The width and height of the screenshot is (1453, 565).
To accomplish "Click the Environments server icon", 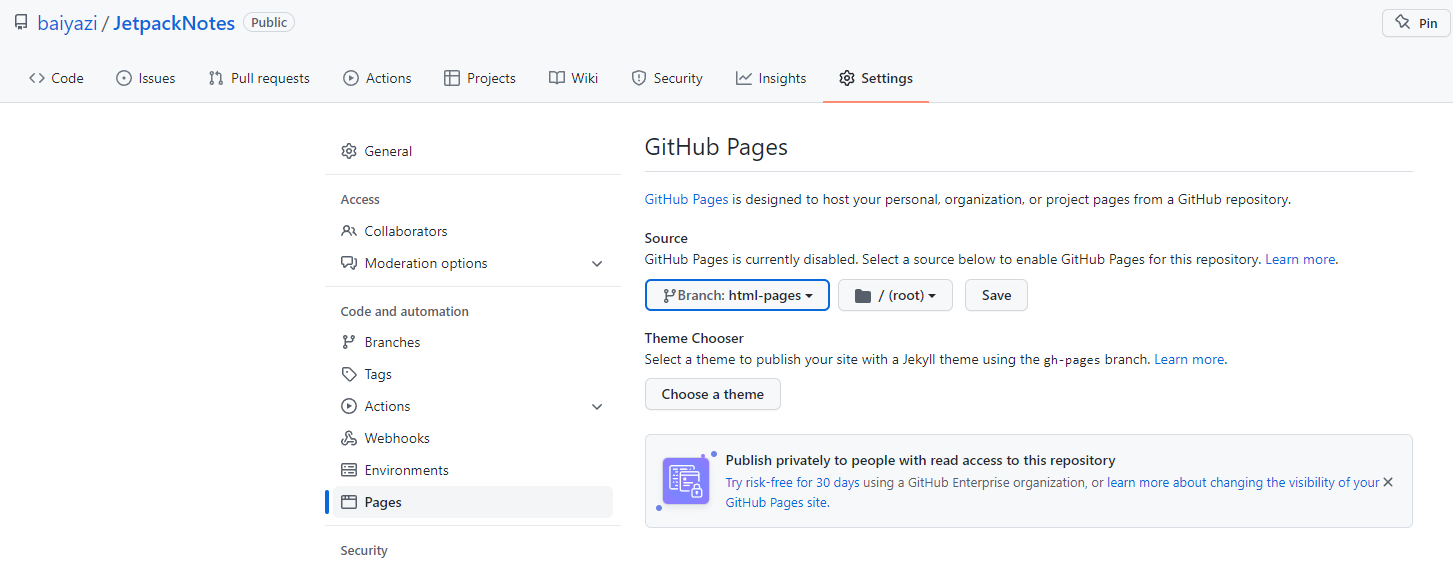I will point(349,470).
